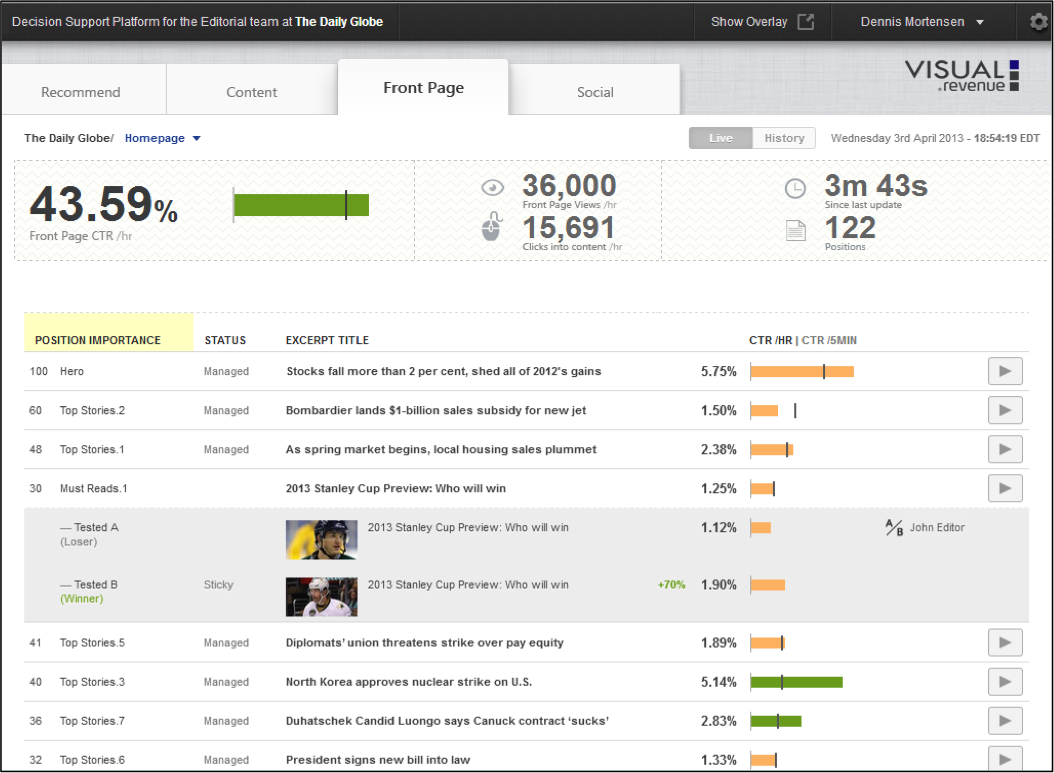Click the 36,000 Front Page Views value

pyautogui.click(x=569, y=186)
